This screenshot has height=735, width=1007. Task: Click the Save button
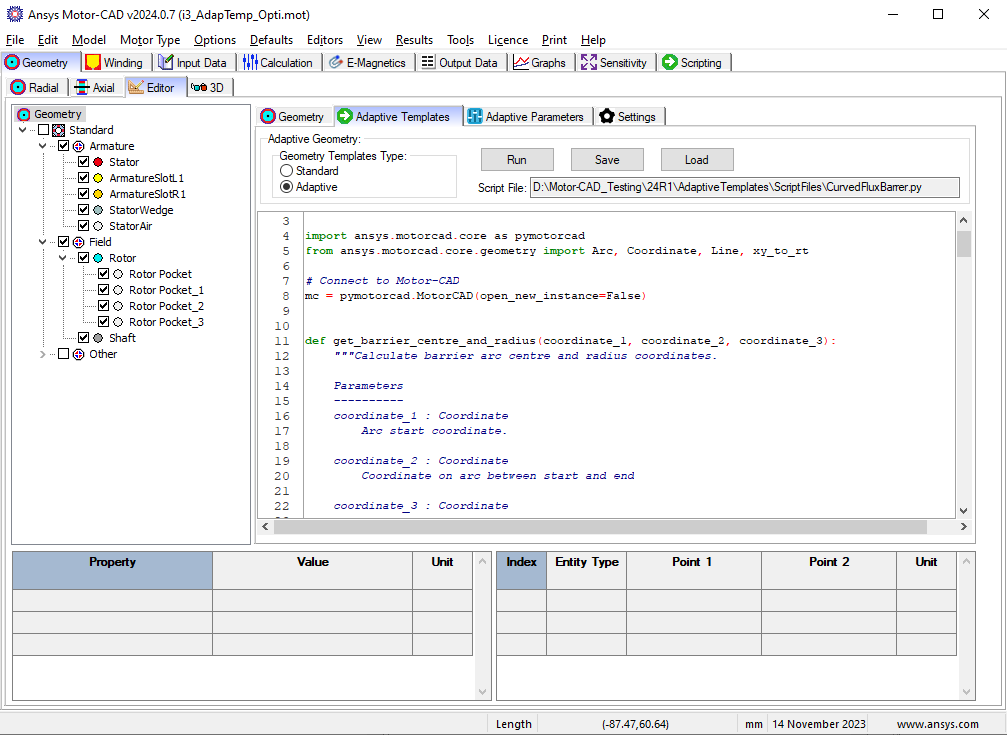[x=607, y=160]
